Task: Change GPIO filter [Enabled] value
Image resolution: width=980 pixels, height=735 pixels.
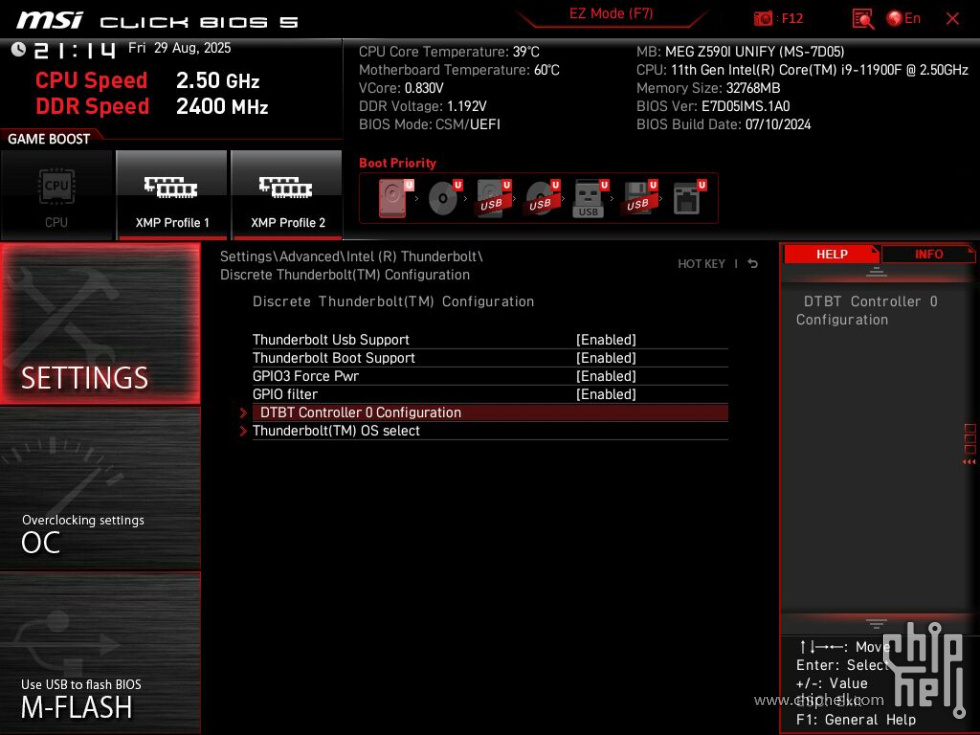Action: pyautogui.click(x=606, y=394)
